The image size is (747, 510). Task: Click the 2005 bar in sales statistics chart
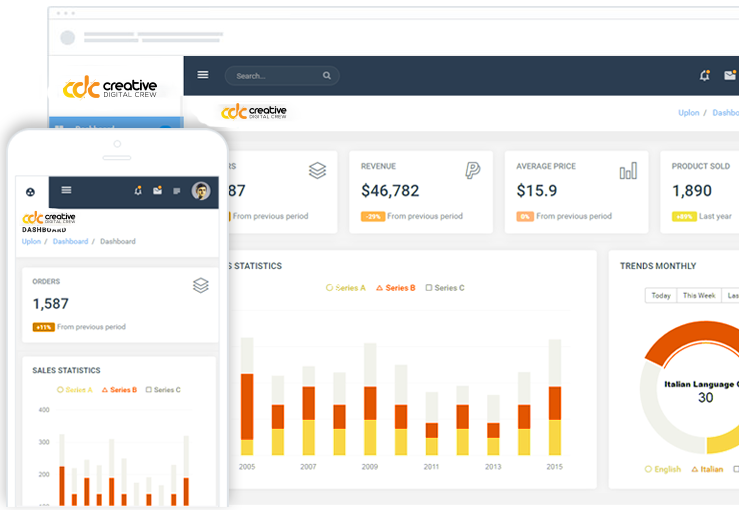(x=247, y=396)
